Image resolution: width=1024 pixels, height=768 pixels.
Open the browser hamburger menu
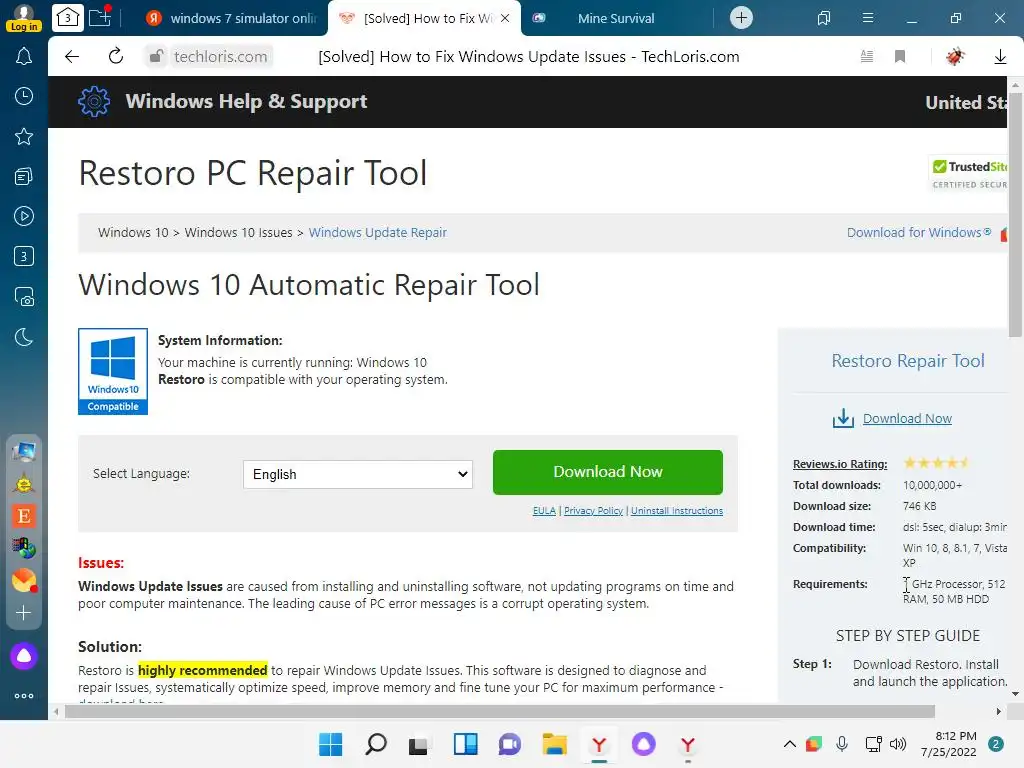pos(867,18)
